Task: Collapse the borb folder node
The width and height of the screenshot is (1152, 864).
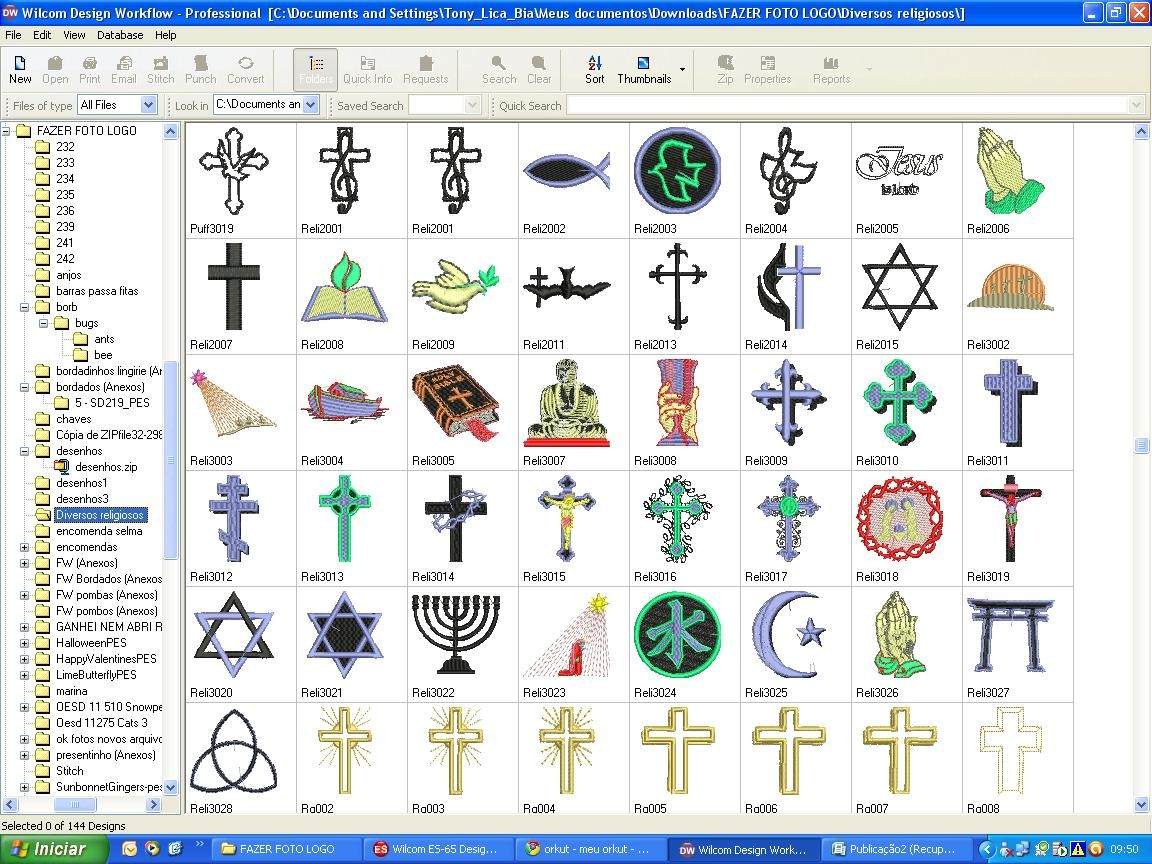Action: click(x=24, y=307)
